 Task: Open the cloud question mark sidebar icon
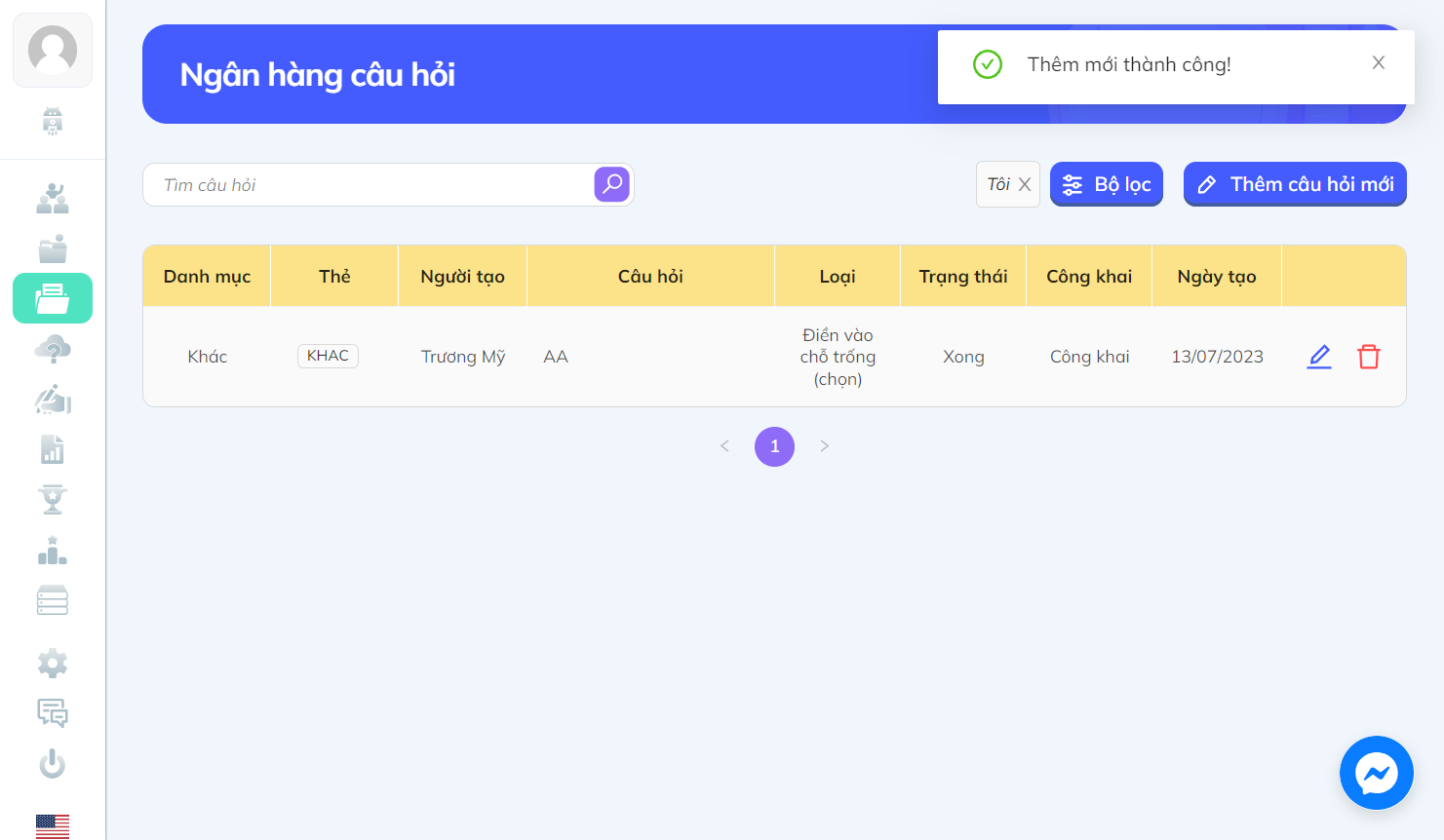click(x=53, y=349)
